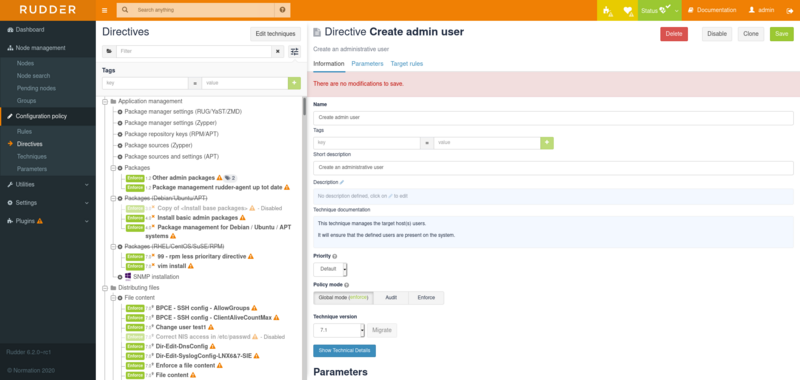Click the Disable directive button
Image resolution: width=800 pixels, height=380 pixels.
click(x=717, y=34)
